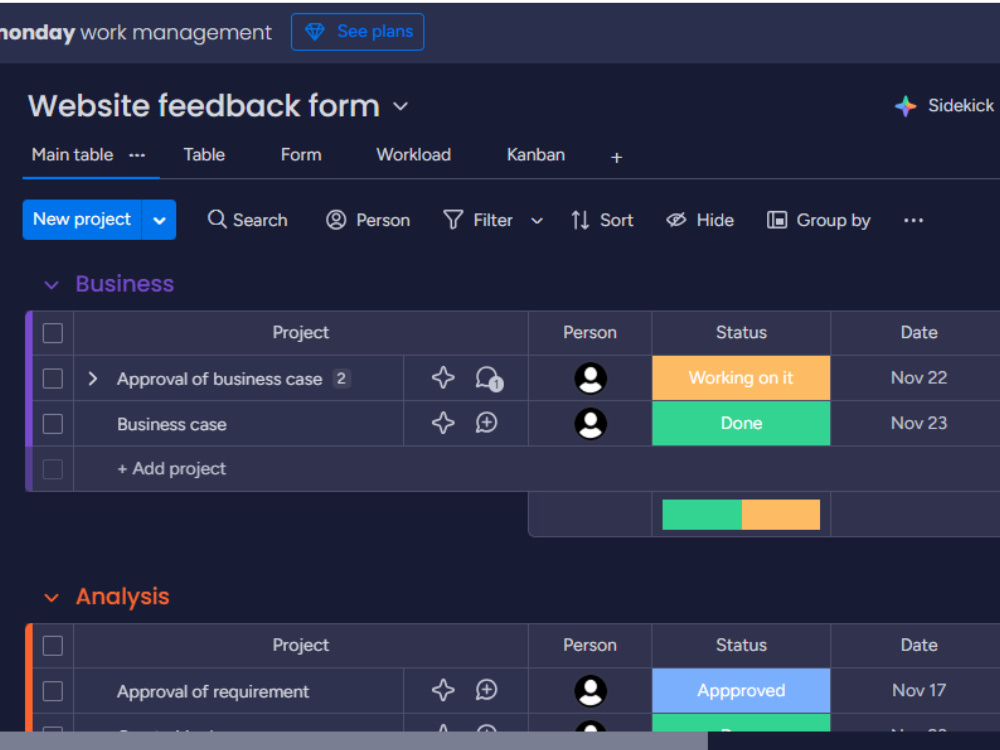Select all items in Analysis group
This screenshot has width=1000, height=750.
[x=53, y=645]
